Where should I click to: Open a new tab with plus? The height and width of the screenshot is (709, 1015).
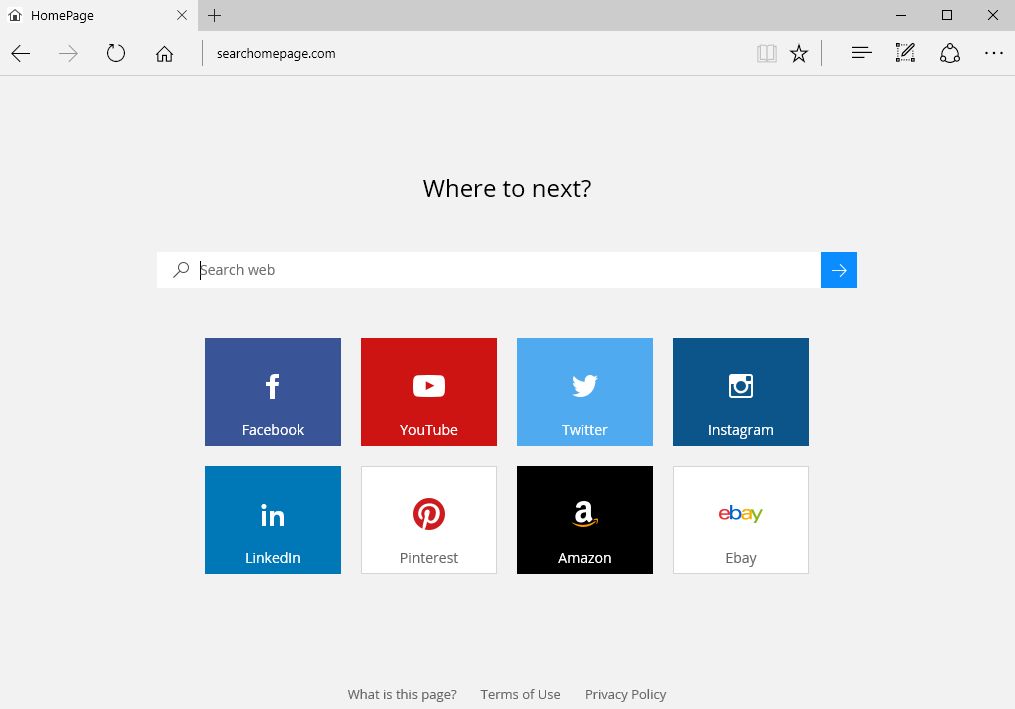click(x=214, y=15)
